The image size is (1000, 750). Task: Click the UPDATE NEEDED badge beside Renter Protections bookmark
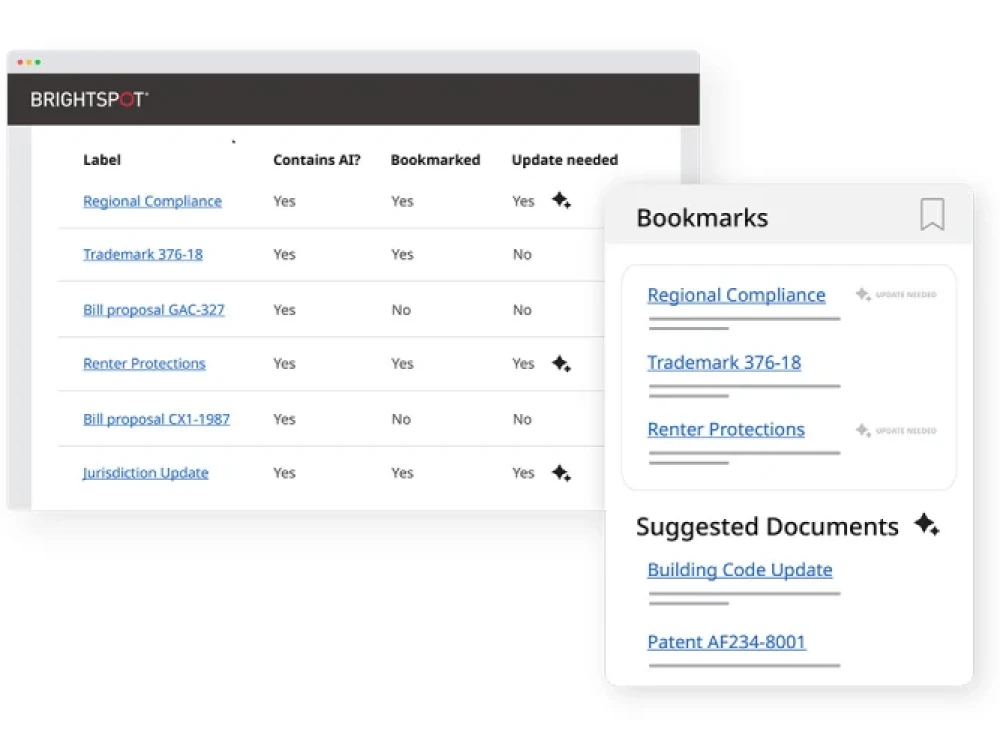pyautogui.click(x=895, y=430)
